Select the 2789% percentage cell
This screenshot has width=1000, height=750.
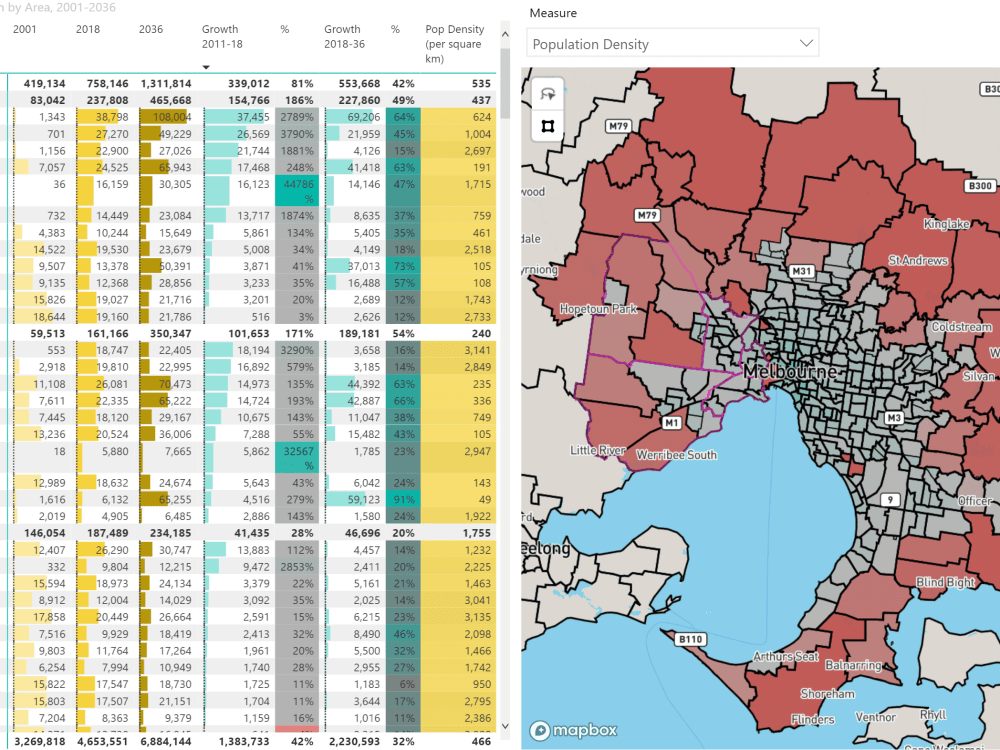(296, 117)
